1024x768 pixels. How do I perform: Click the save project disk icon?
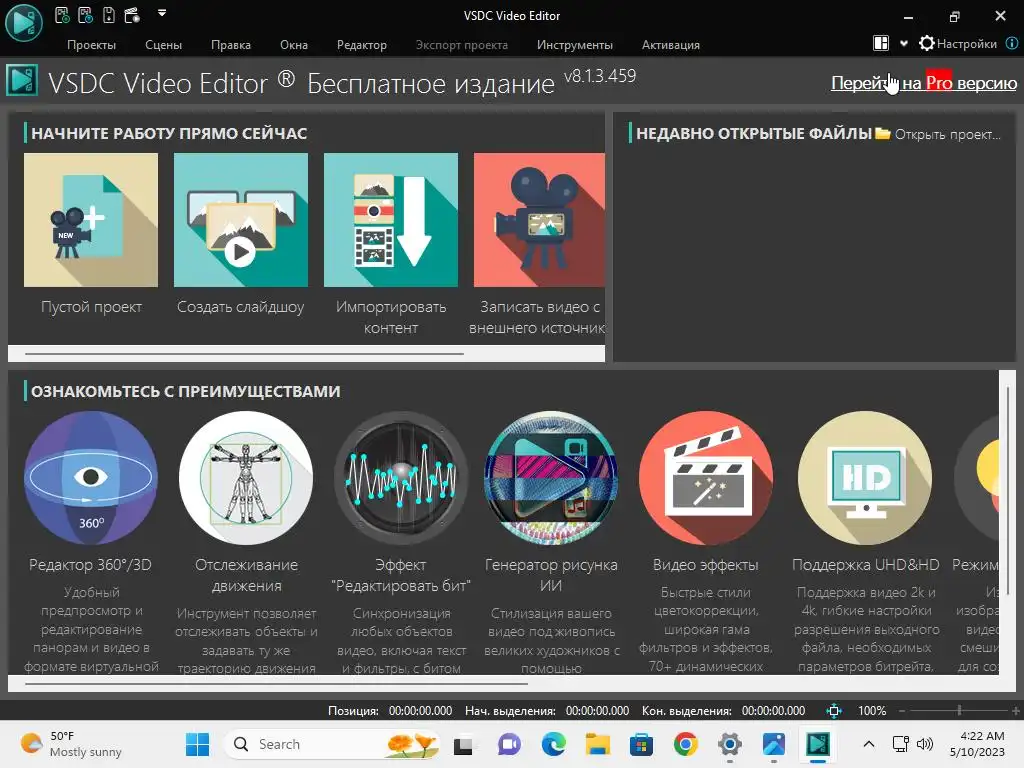[x=109, y=14]
